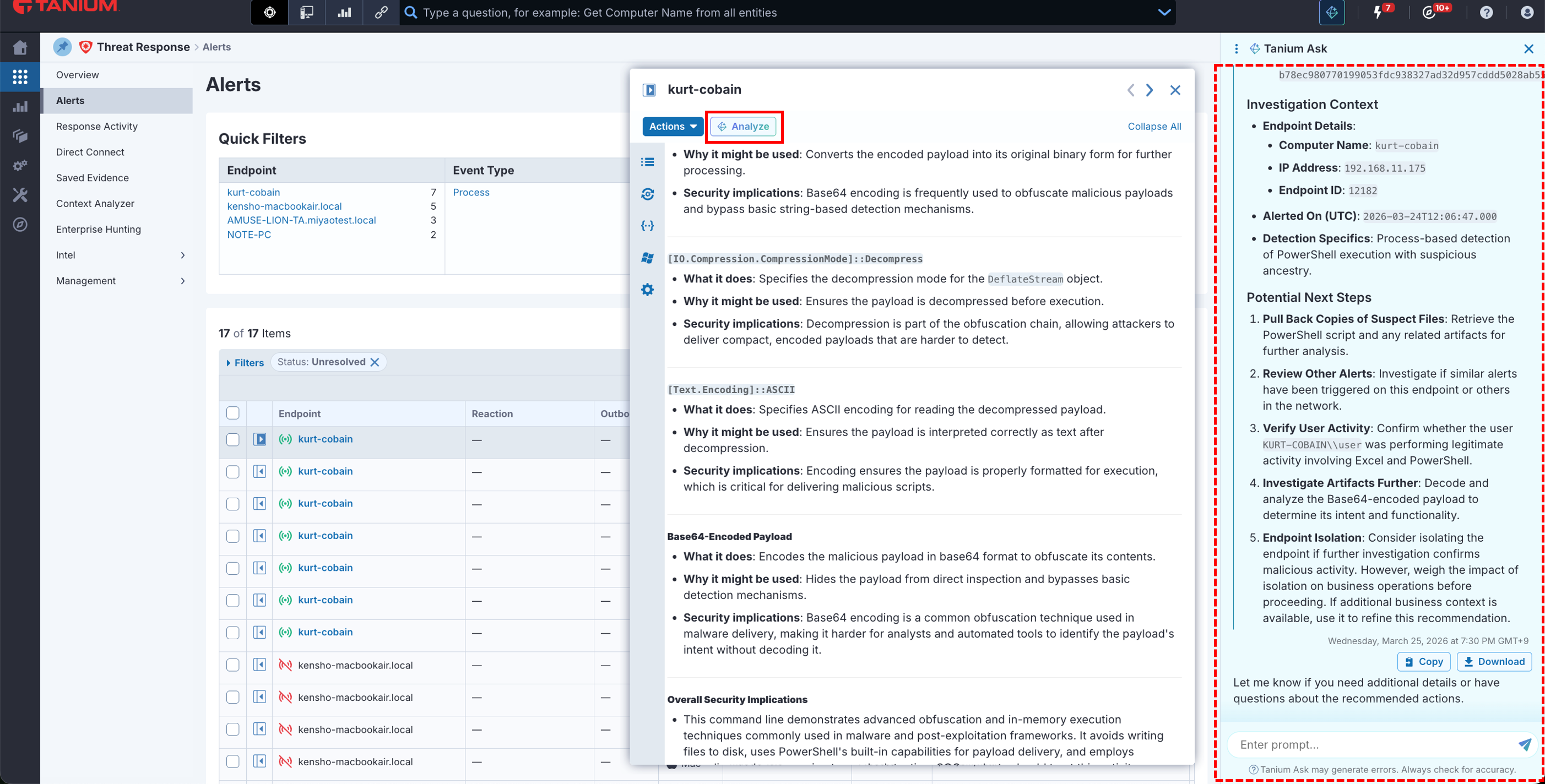Open the wrench tools icon in left rail
This screenshot has height=784, width=1545.
pyautogui.click(x=20, y=195)
